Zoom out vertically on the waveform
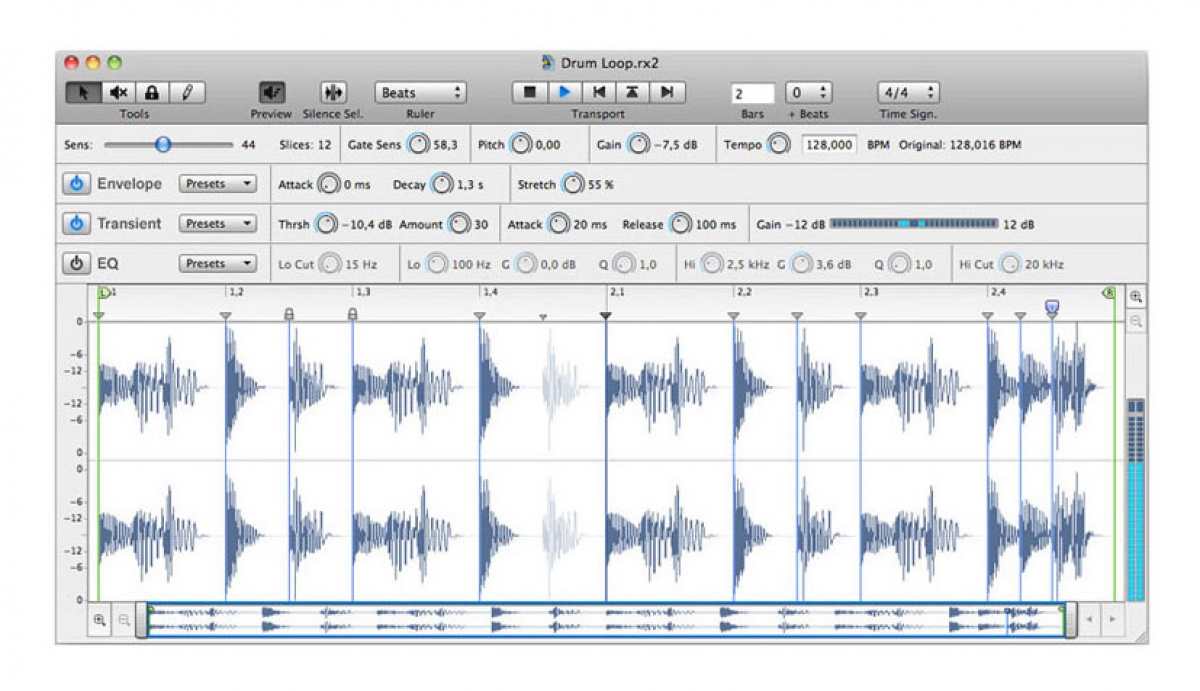Viewport: 1200px width, 691px height. click(1136, 322)
